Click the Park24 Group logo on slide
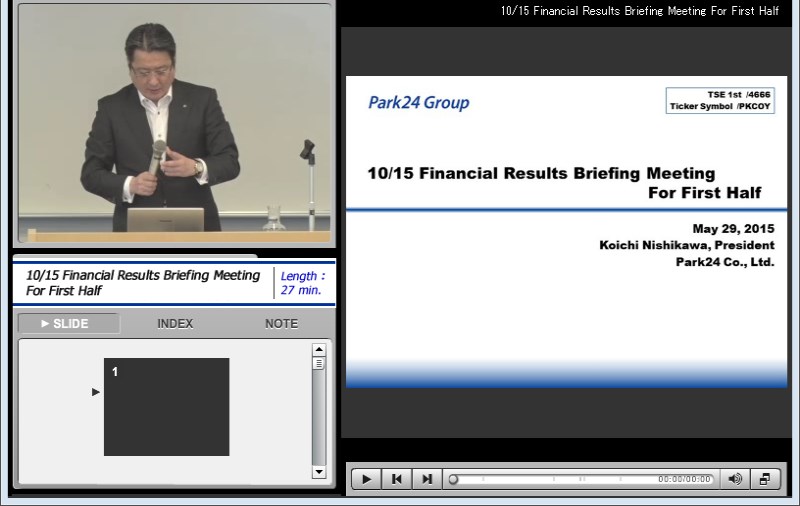This screenshot has height=506, width=800. coord(418,102)
